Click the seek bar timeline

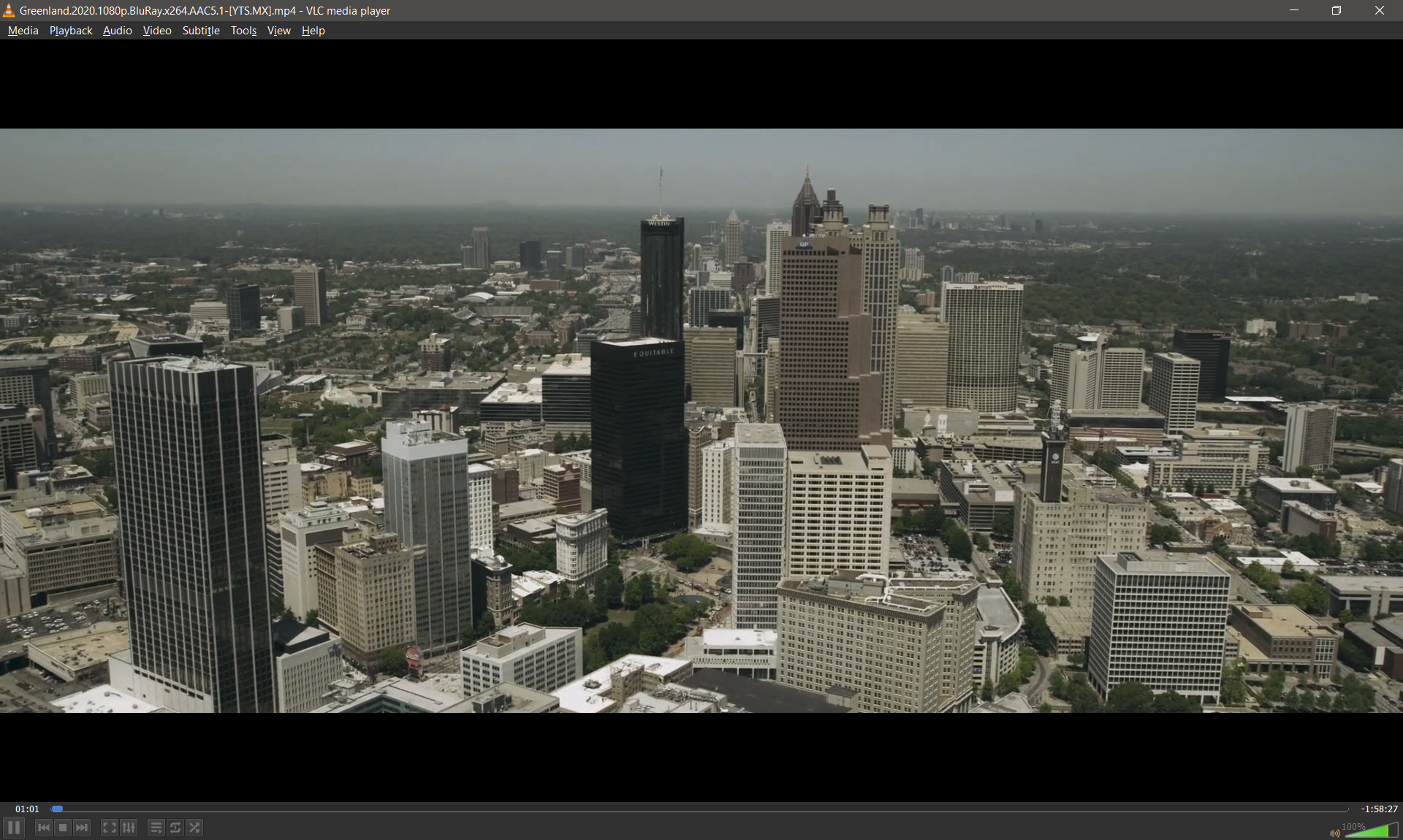click(x=699, y=809)
